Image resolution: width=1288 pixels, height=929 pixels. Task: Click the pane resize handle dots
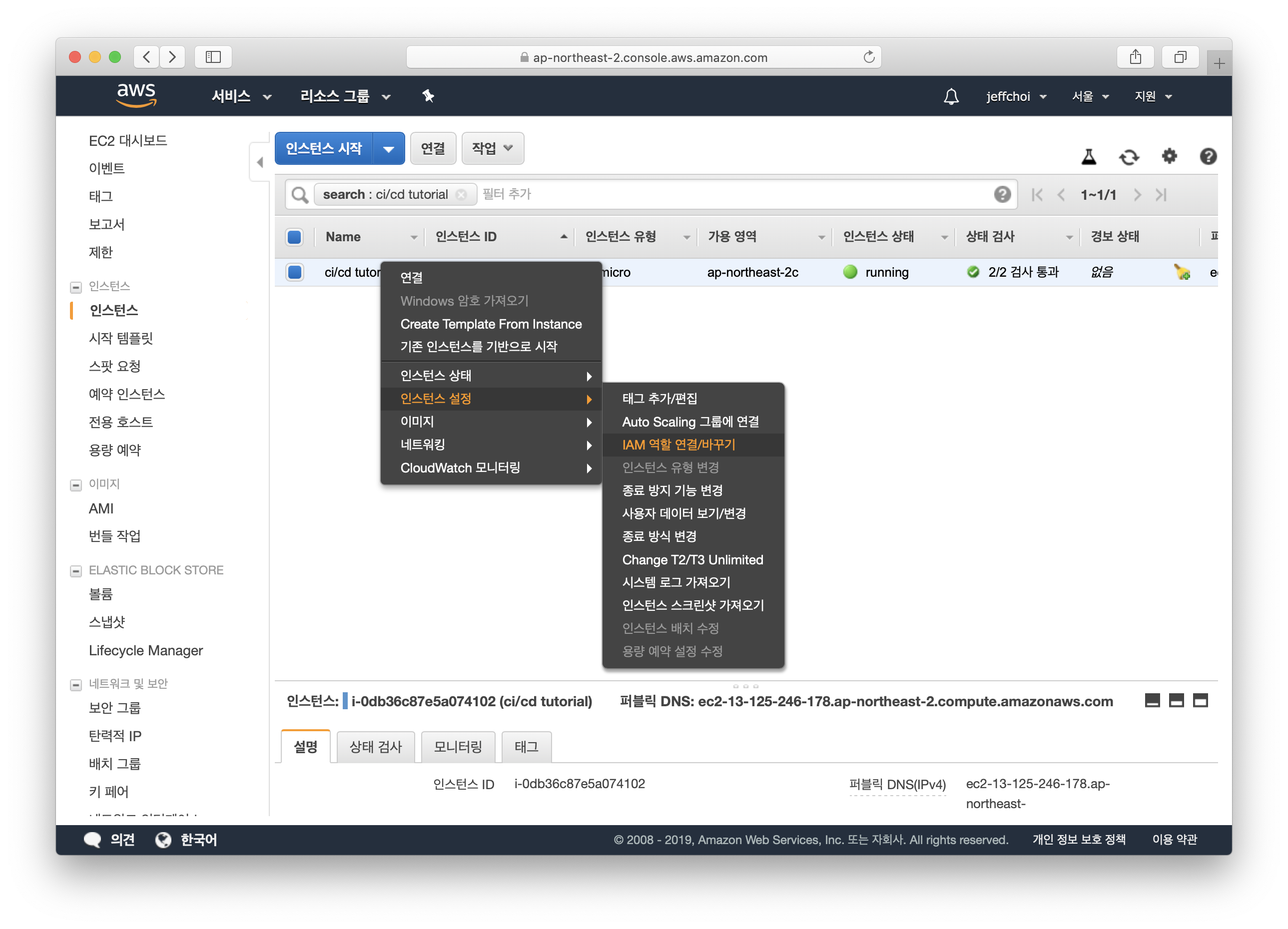[745, 686]
